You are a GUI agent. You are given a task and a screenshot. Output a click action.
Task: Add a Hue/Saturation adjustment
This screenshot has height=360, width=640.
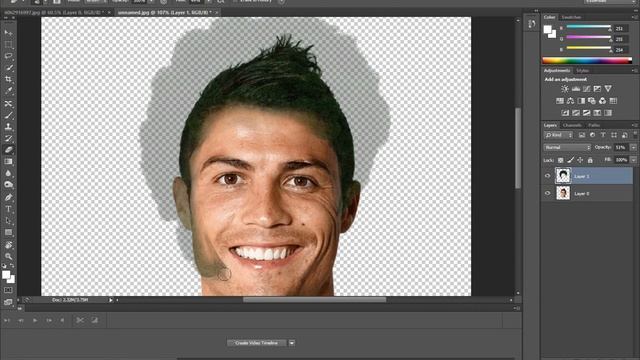click(x=560, y=101)
